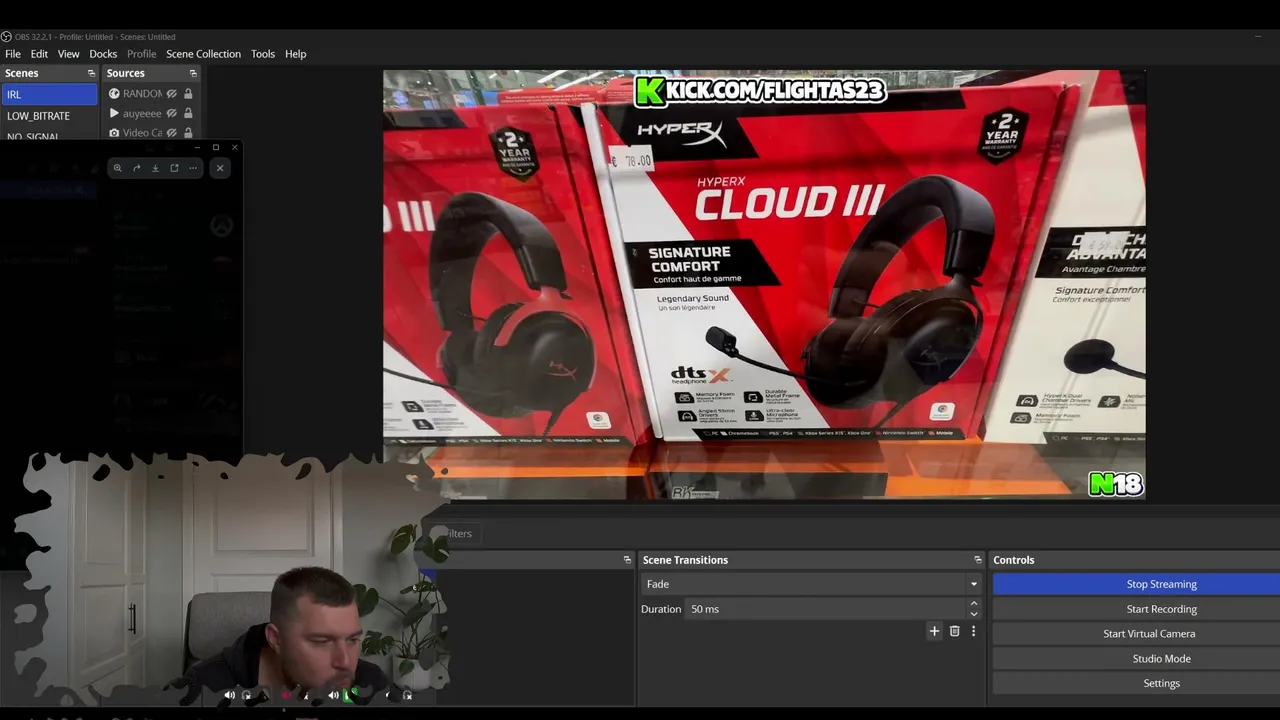
Task: Select the NO_SIGNAL scene
Action: 49,136
